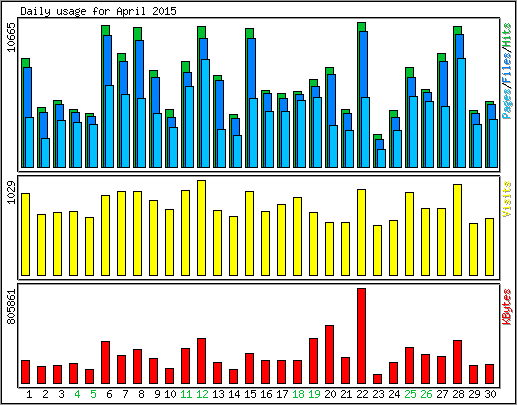Click the Hits axis maximum value 10665

tap(12, 37)
